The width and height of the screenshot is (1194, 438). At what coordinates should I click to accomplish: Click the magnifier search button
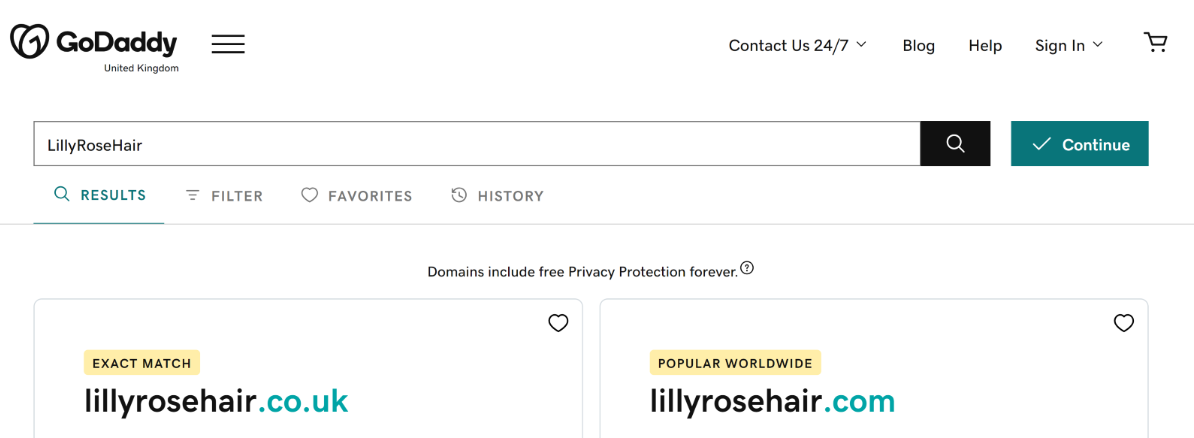click(x=955, y=144)
